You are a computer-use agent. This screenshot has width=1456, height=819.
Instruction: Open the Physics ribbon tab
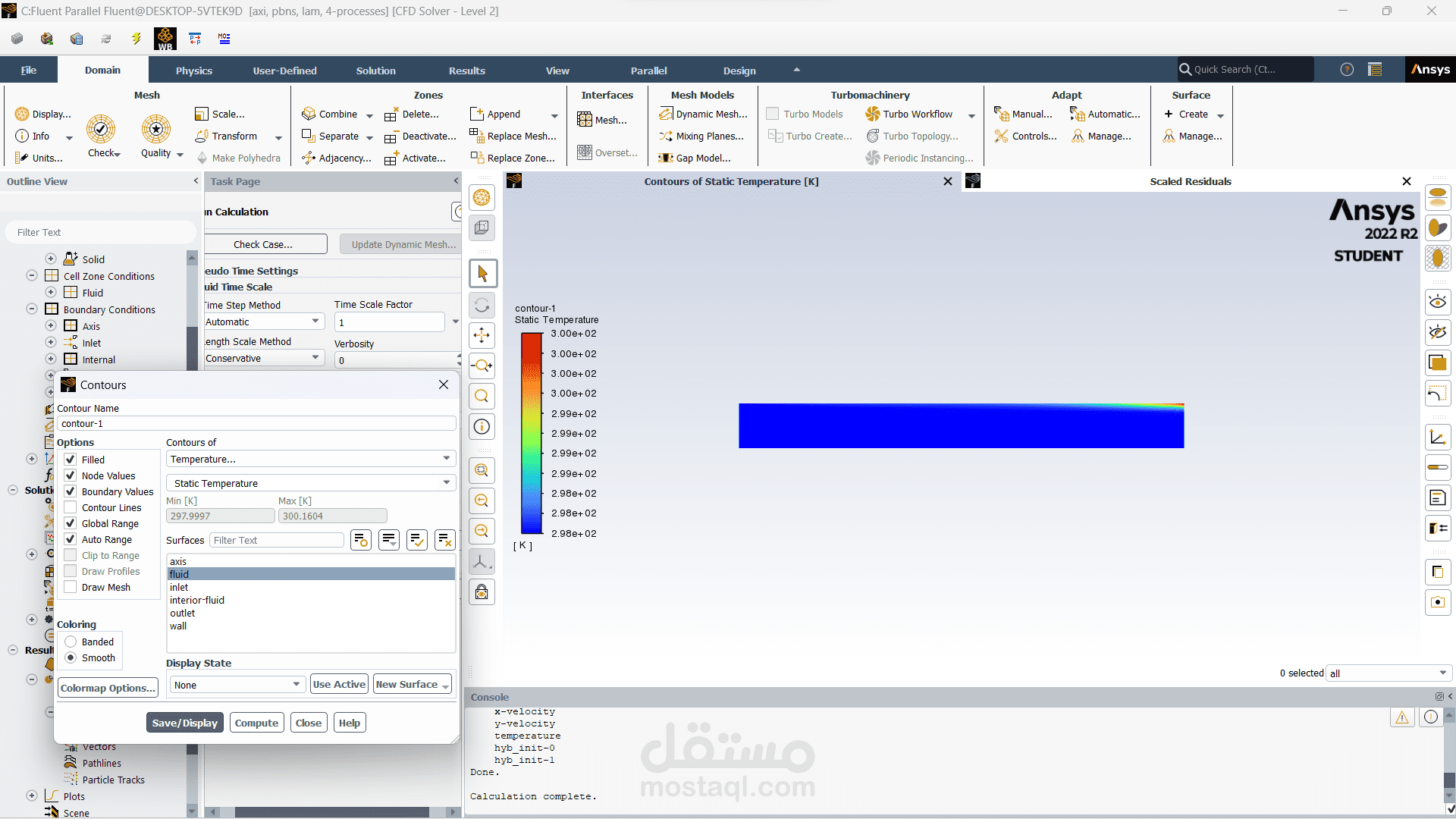click(x=194, y=71)
